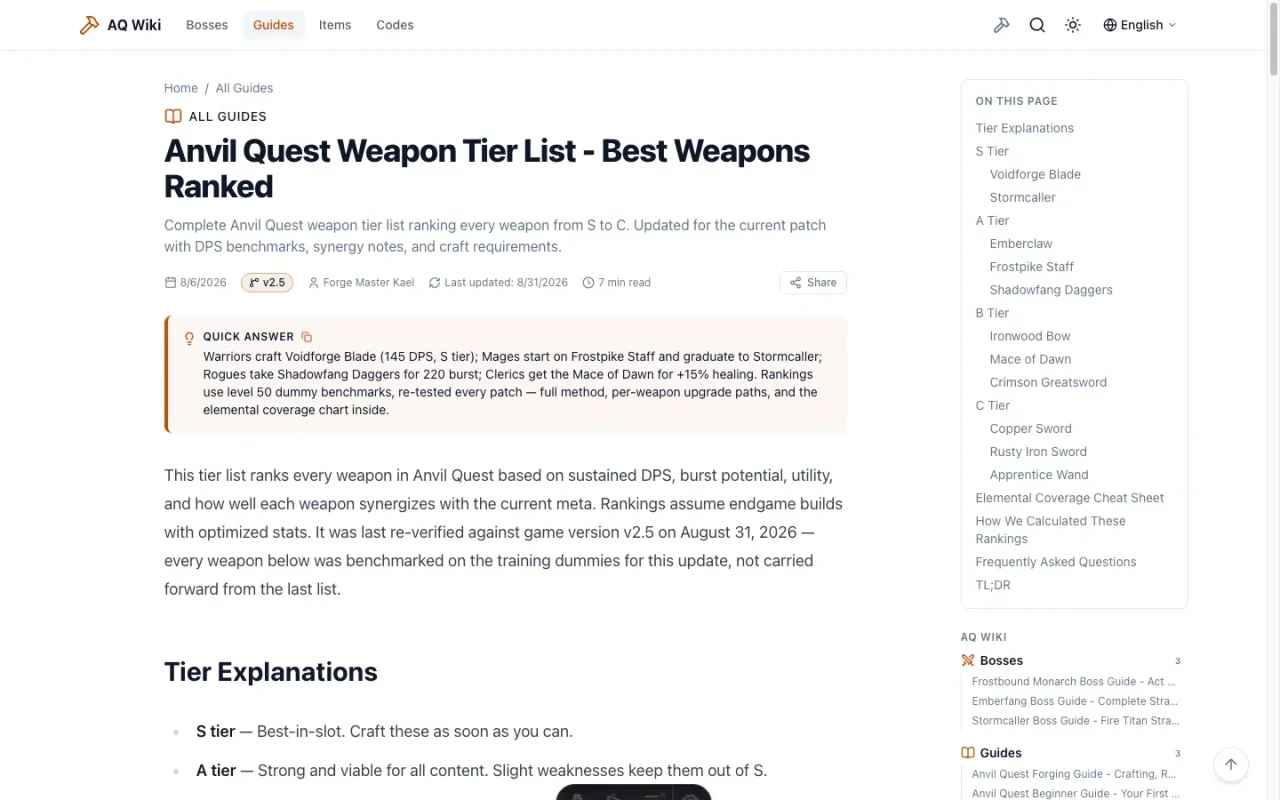Toggle light/dark theme sun icon
Viewport: 1280px width, 800px height.
point(1073,25)
